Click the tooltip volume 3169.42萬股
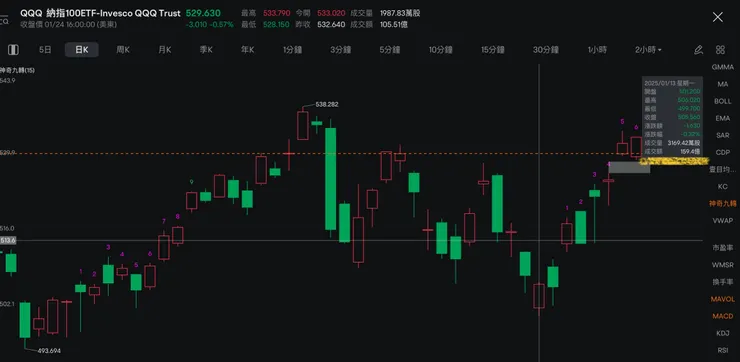The height and width of the screenshot is (362, 740). tap(684, 143)
